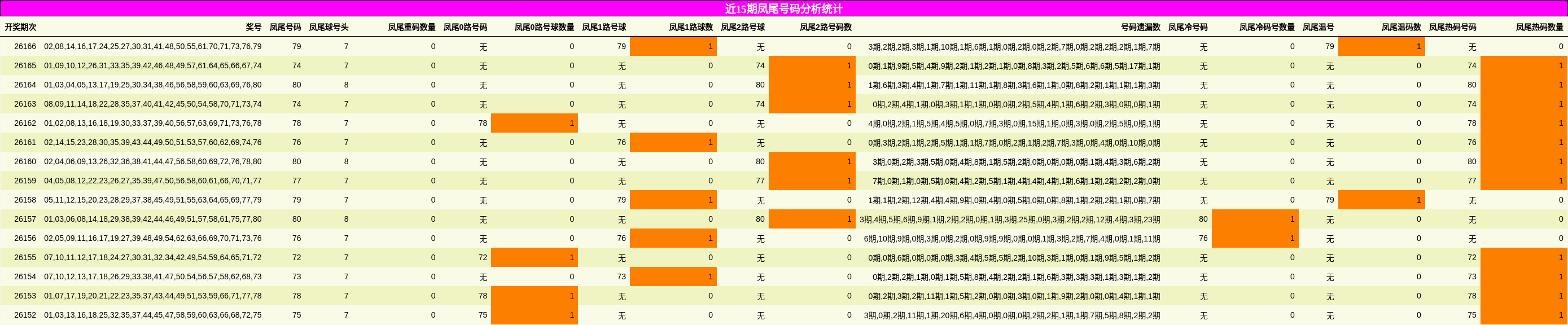Click the magenta title bar 近15期凤尾号码分析统计
The height and width of the screenshot is (325, 1568).
[x=784, y=8]
